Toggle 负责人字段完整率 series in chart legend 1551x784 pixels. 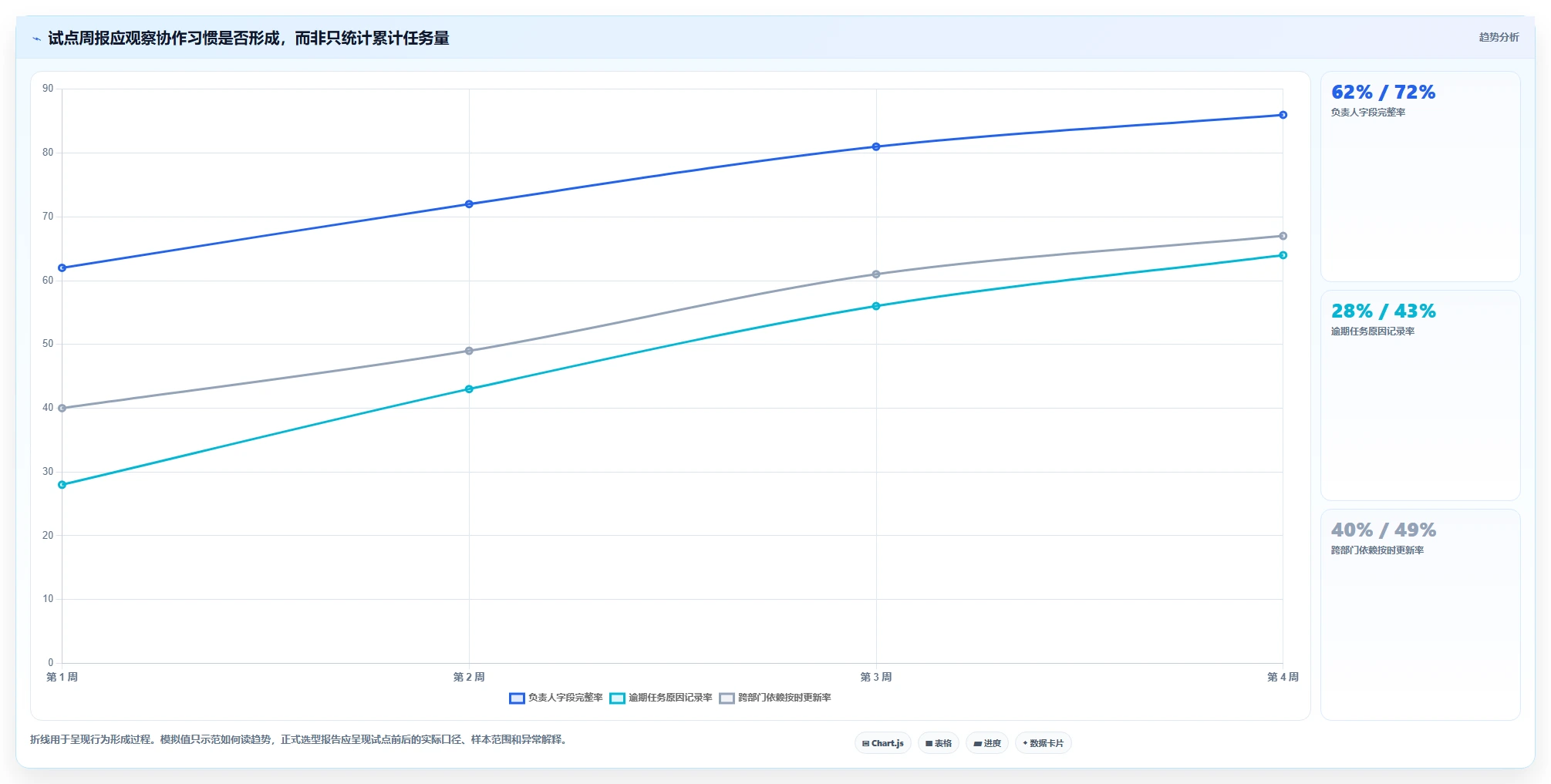pyautogui.click(x=556, y=698)
